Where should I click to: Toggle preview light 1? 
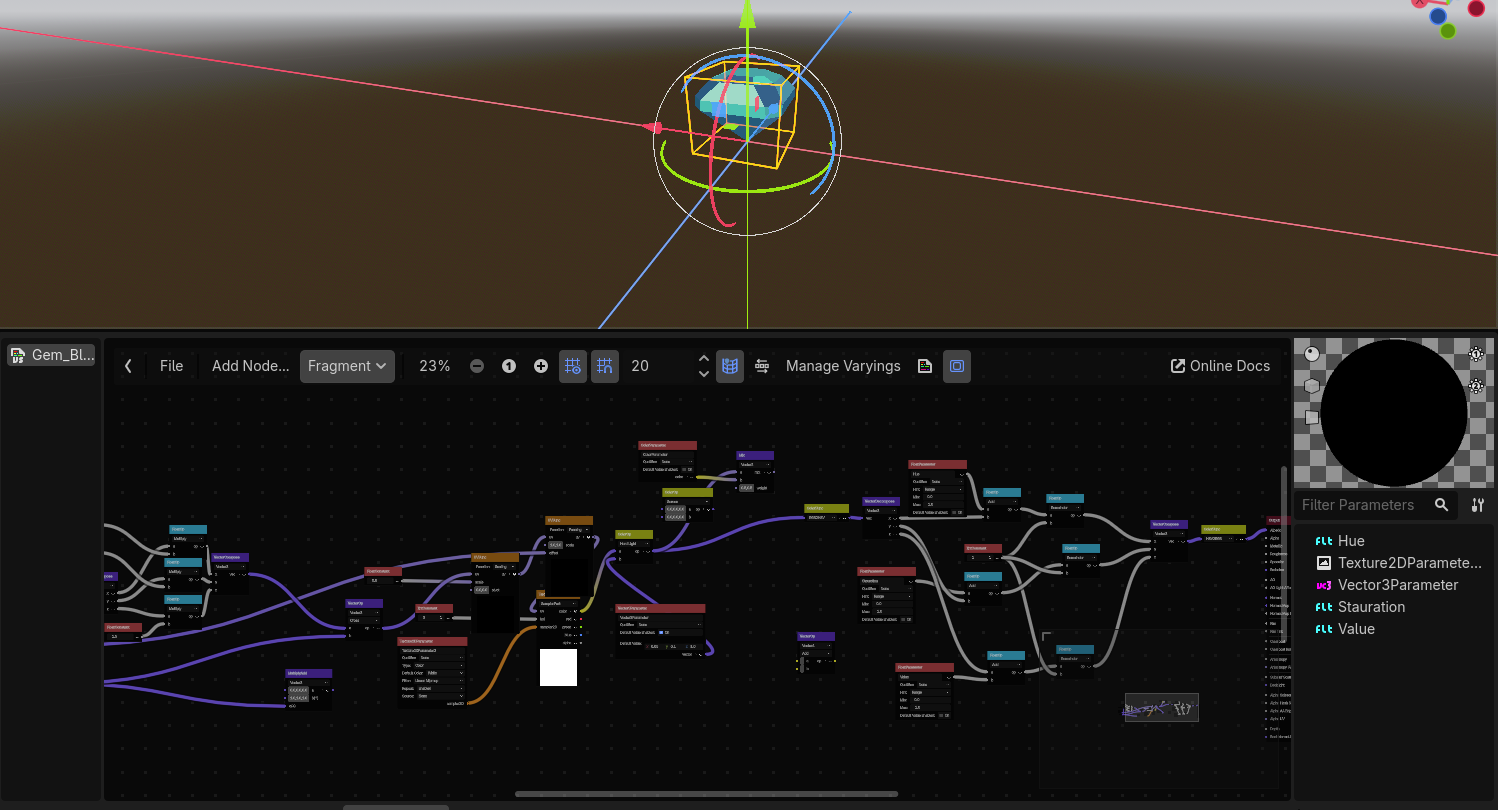coord(1476,354)
